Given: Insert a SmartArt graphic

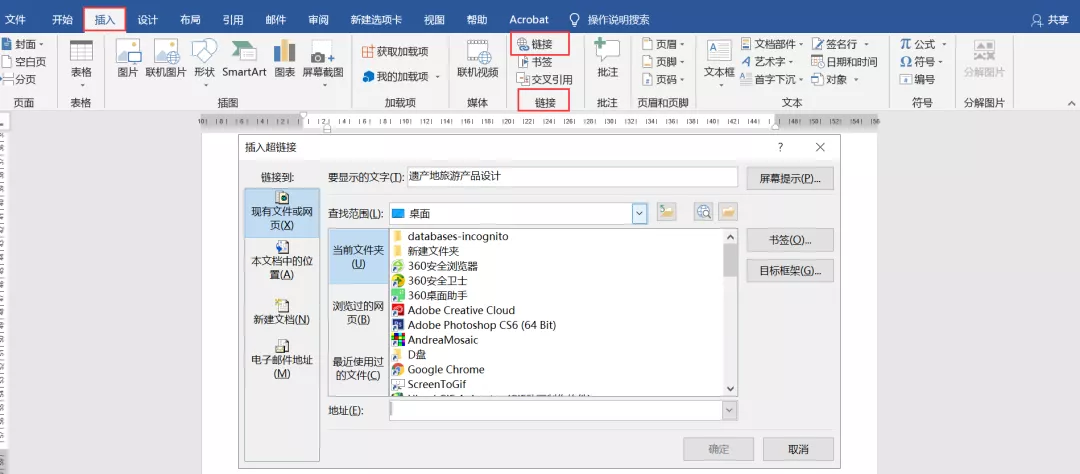Looking at the screenshot, I should 244,59.
